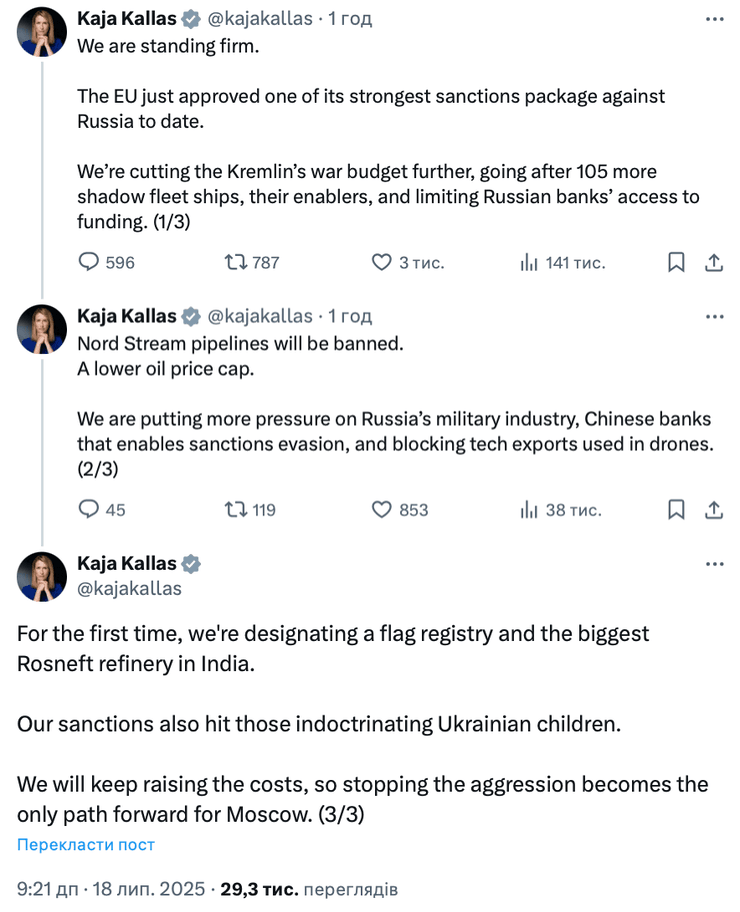
Task: Click 'Перекласти пост' translate link
Action: coord(86,845)
